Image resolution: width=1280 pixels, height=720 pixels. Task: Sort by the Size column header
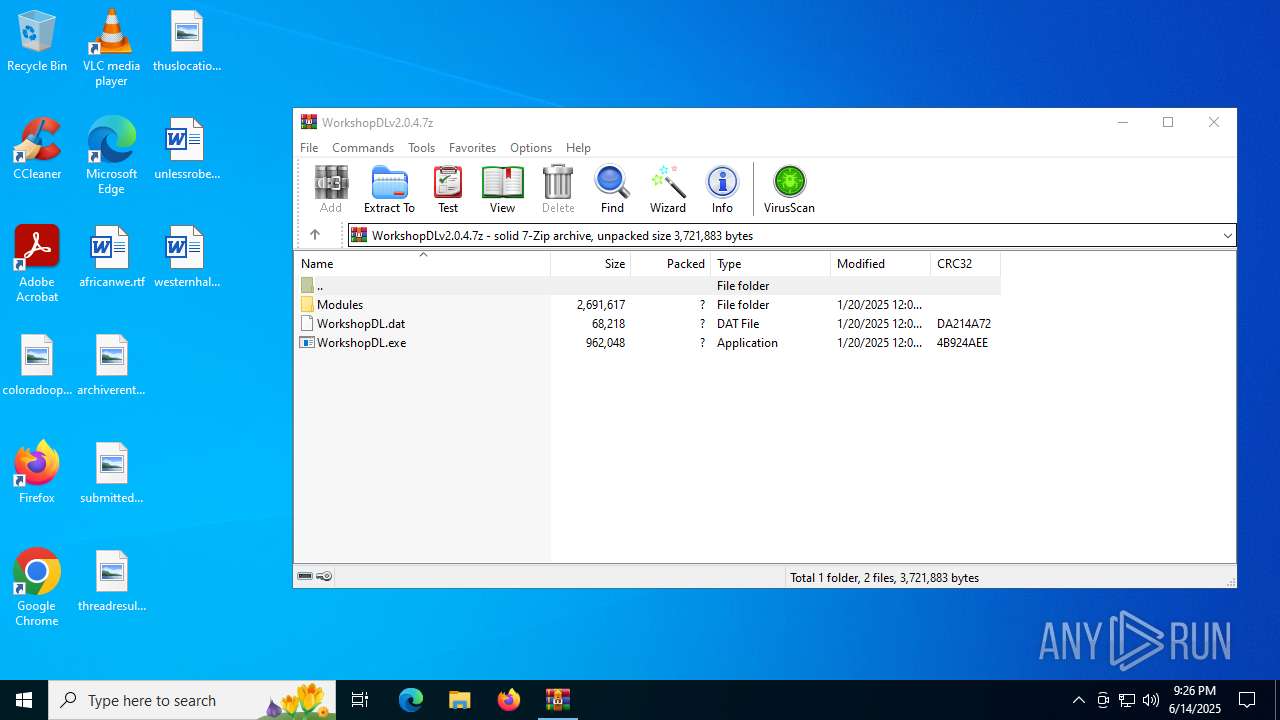pyautogui.click(x=591, y=263)
